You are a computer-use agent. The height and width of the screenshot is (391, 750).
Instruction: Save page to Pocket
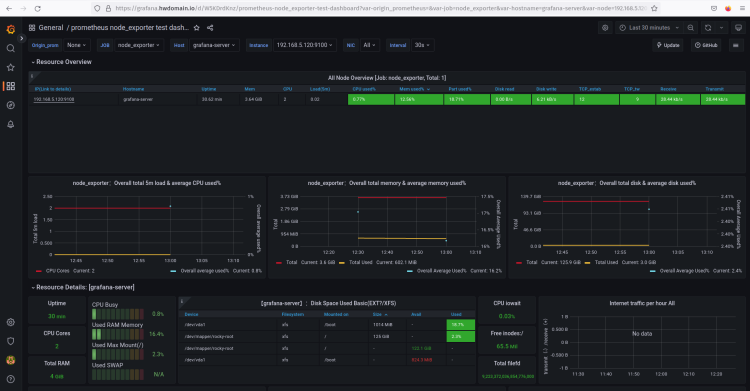pos(714,8)
